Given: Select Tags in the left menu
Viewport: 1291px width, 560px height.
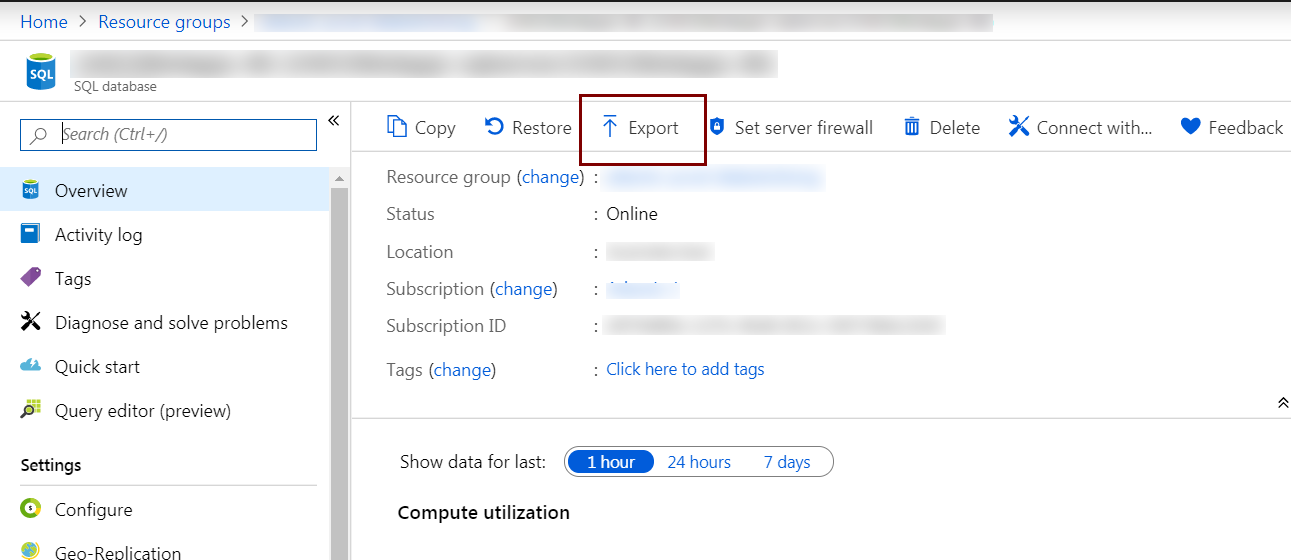Looking at the screenshot, I should click(x=73, y=279).
